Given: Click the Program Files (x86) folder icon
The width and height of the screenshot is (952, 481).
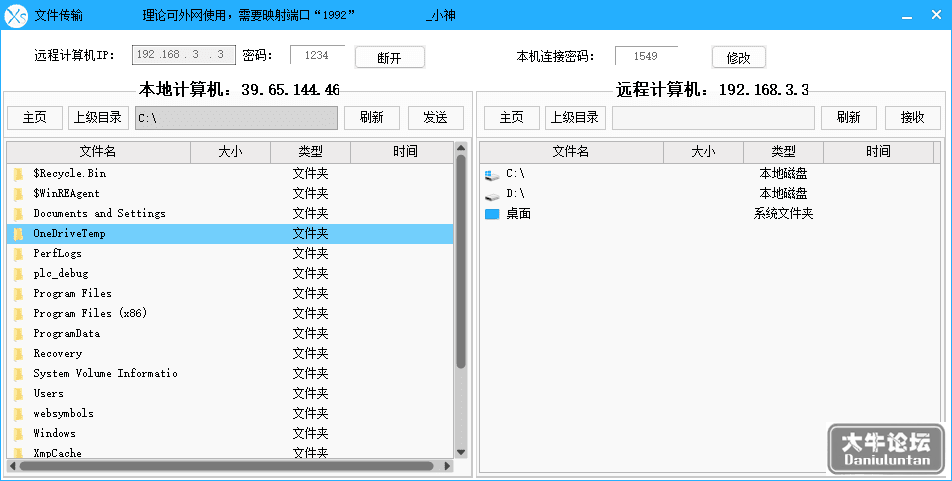Looking at the screenshot, I should 18,315.
